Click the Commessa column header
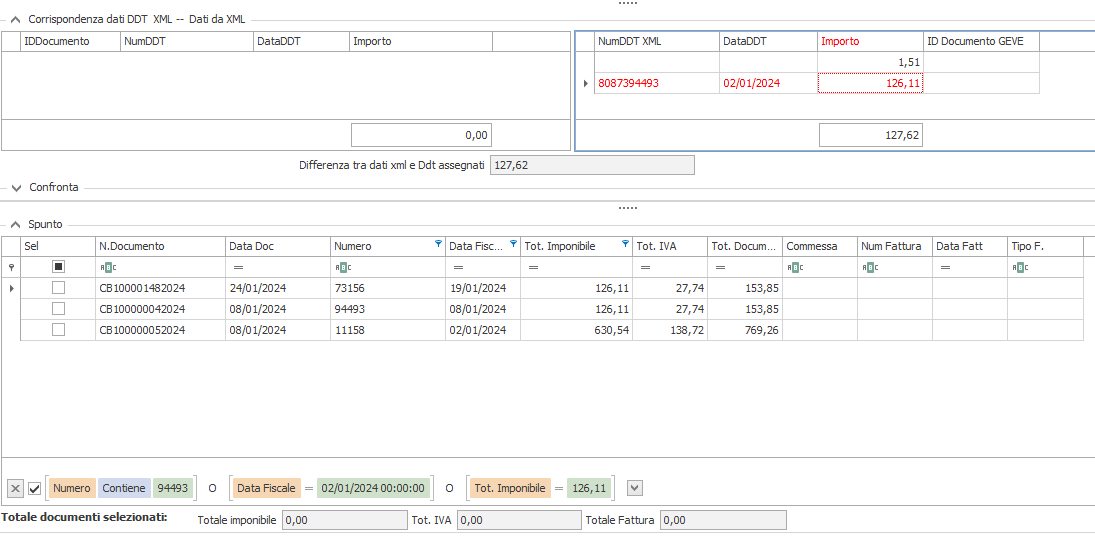The image size is (1095, 536). click(820, 246)
